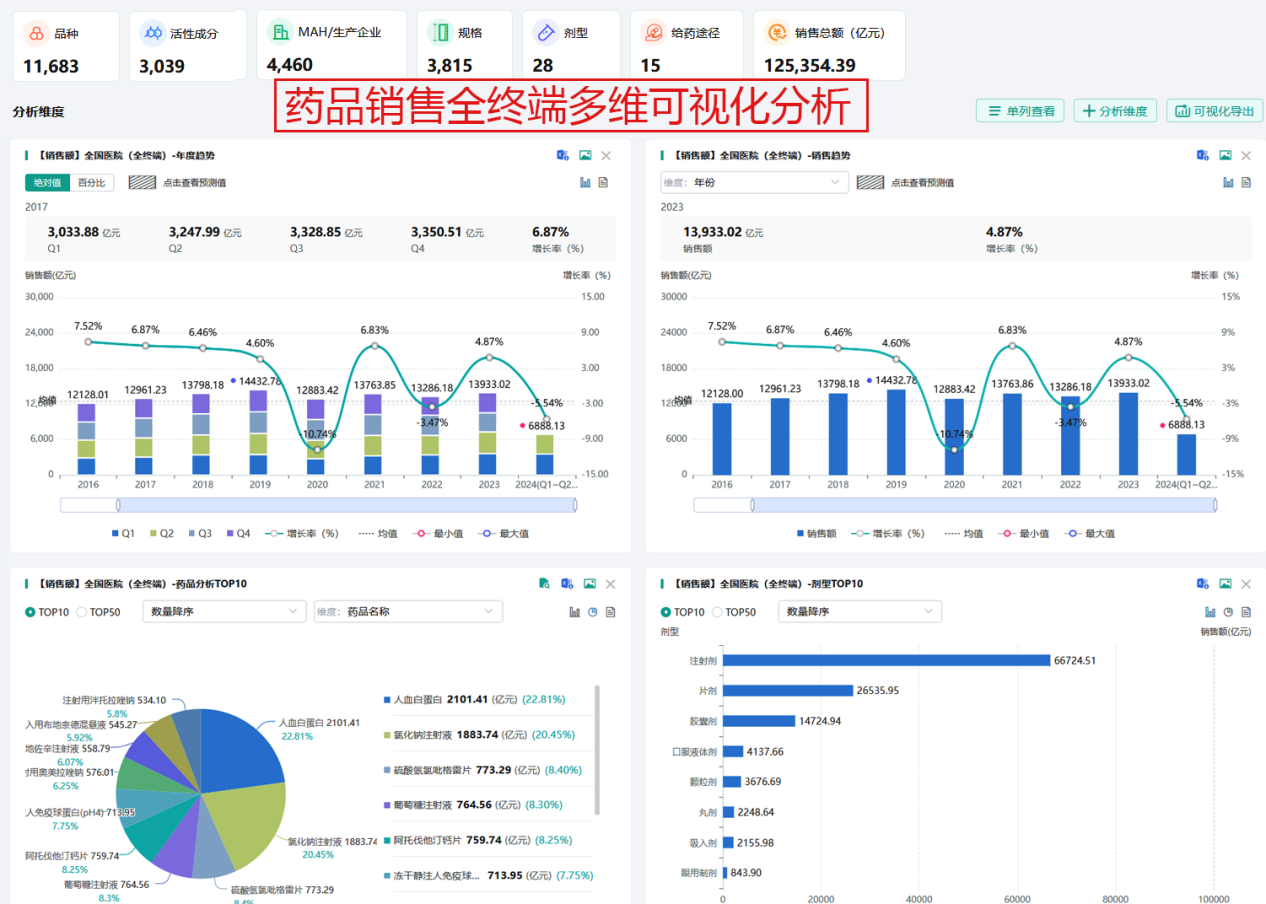Viewport: 1266px width, 904px height.
Task: Click the 品种 summary card icon
Action: click(x=36, y=34)
